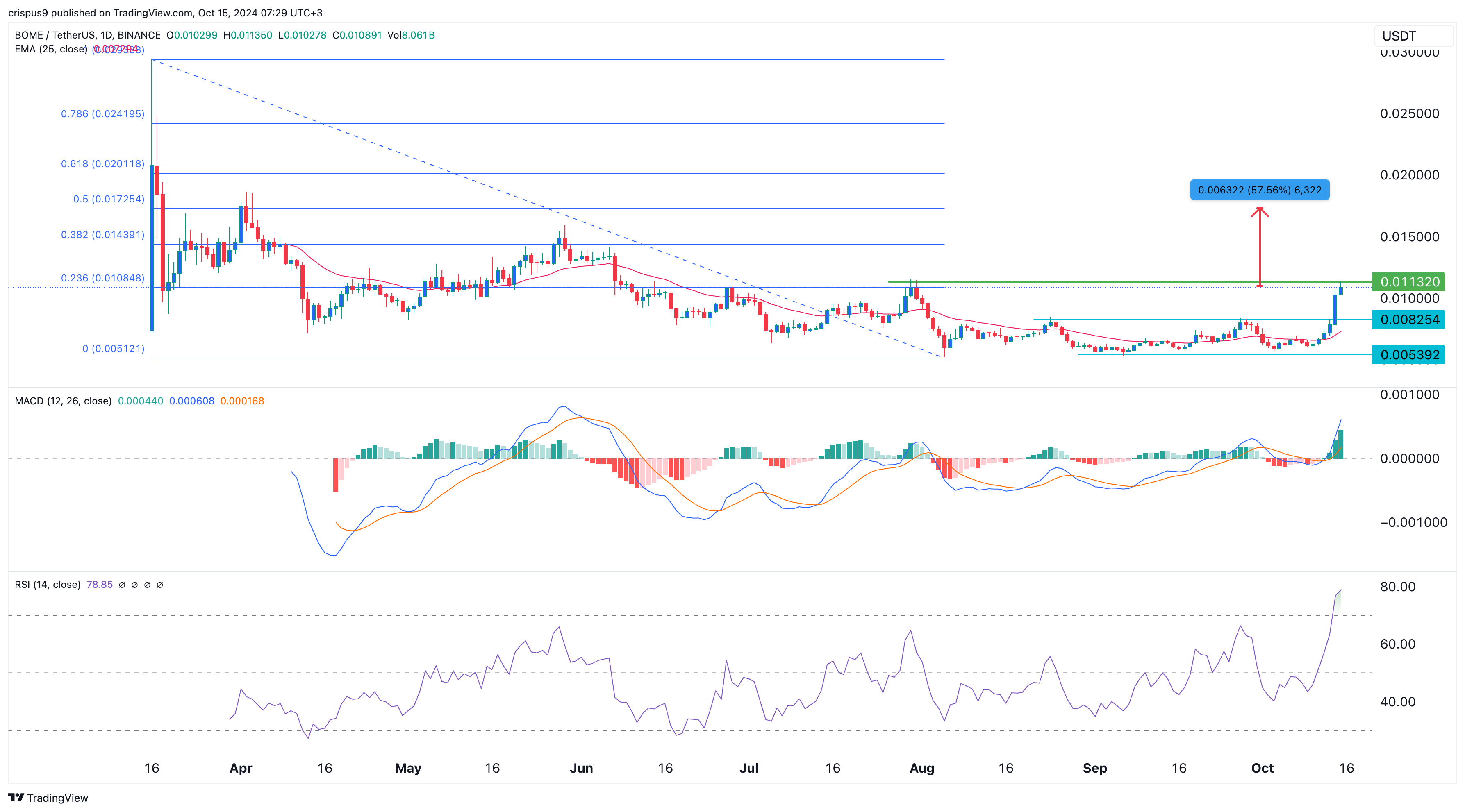Viewport: 1465px width, 812px height.
Task: Select Fibonacci label 0.236 (0.010848)
Action: 103,278
